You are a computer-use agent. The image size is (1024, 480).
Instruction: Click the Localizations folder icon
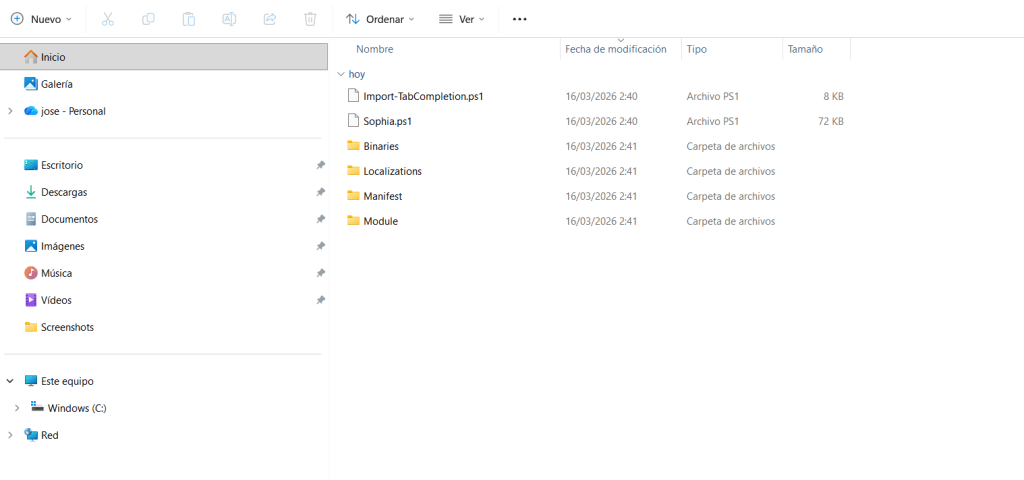click(353, 170)
